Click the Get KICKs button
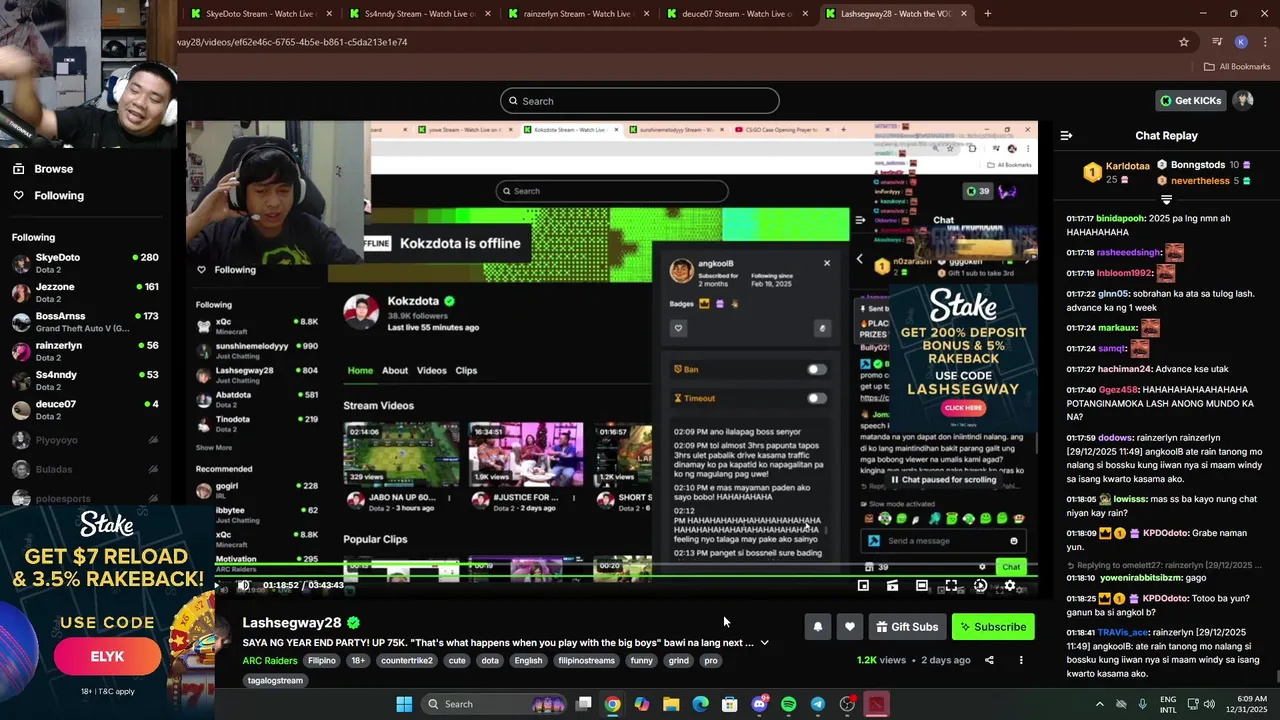The height and width of the screenshot is (720, 1280). tap(1190, 101)
